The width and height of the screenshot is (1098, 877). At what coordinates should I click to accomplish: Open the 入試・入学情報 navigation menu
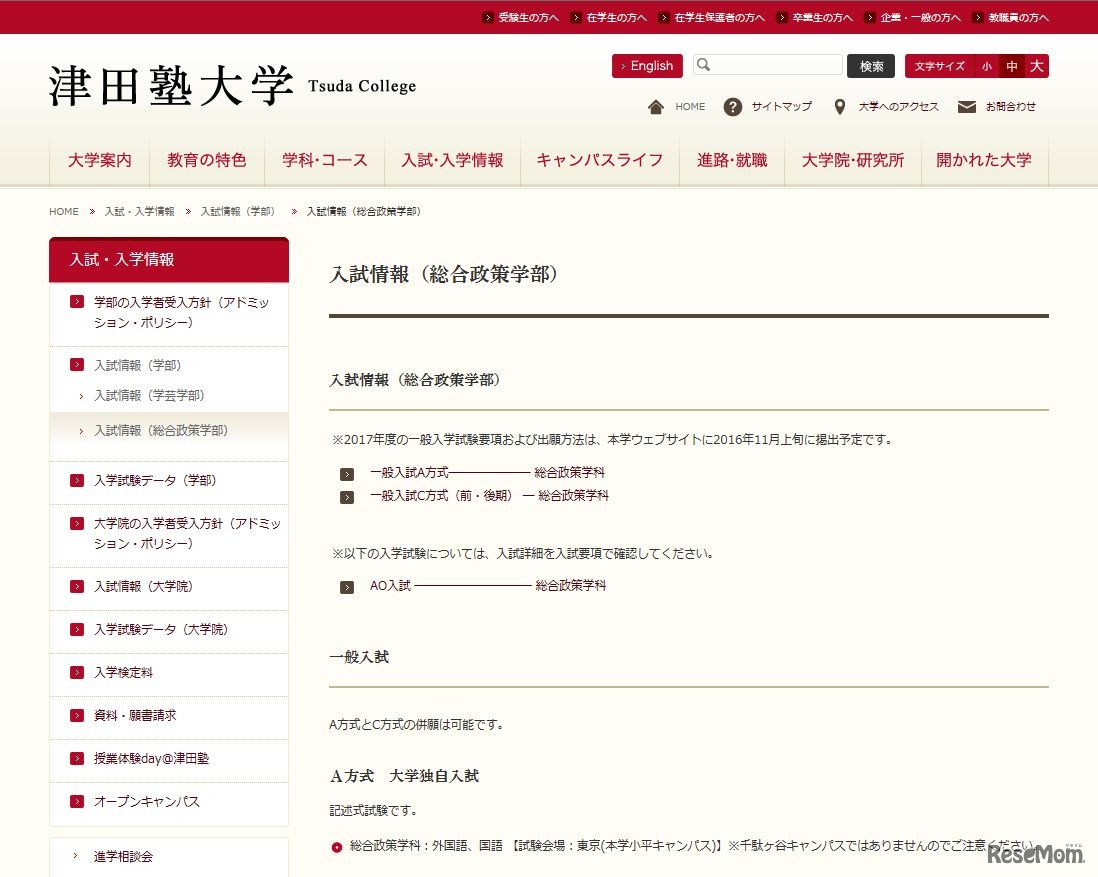452,158
